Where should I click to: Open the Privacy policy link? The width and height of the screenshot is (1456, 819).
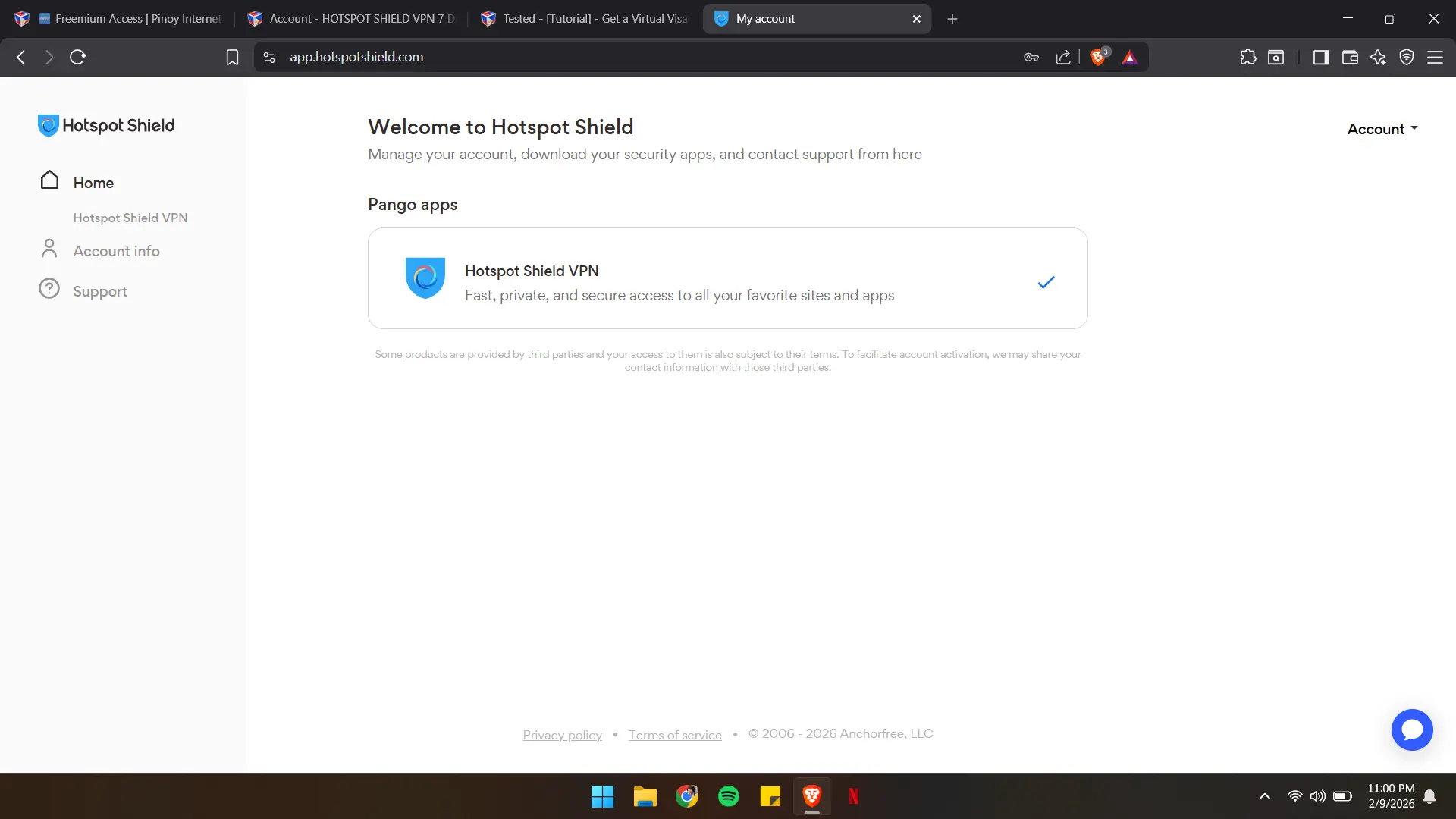pyautogui.click(x=562, y=735)
